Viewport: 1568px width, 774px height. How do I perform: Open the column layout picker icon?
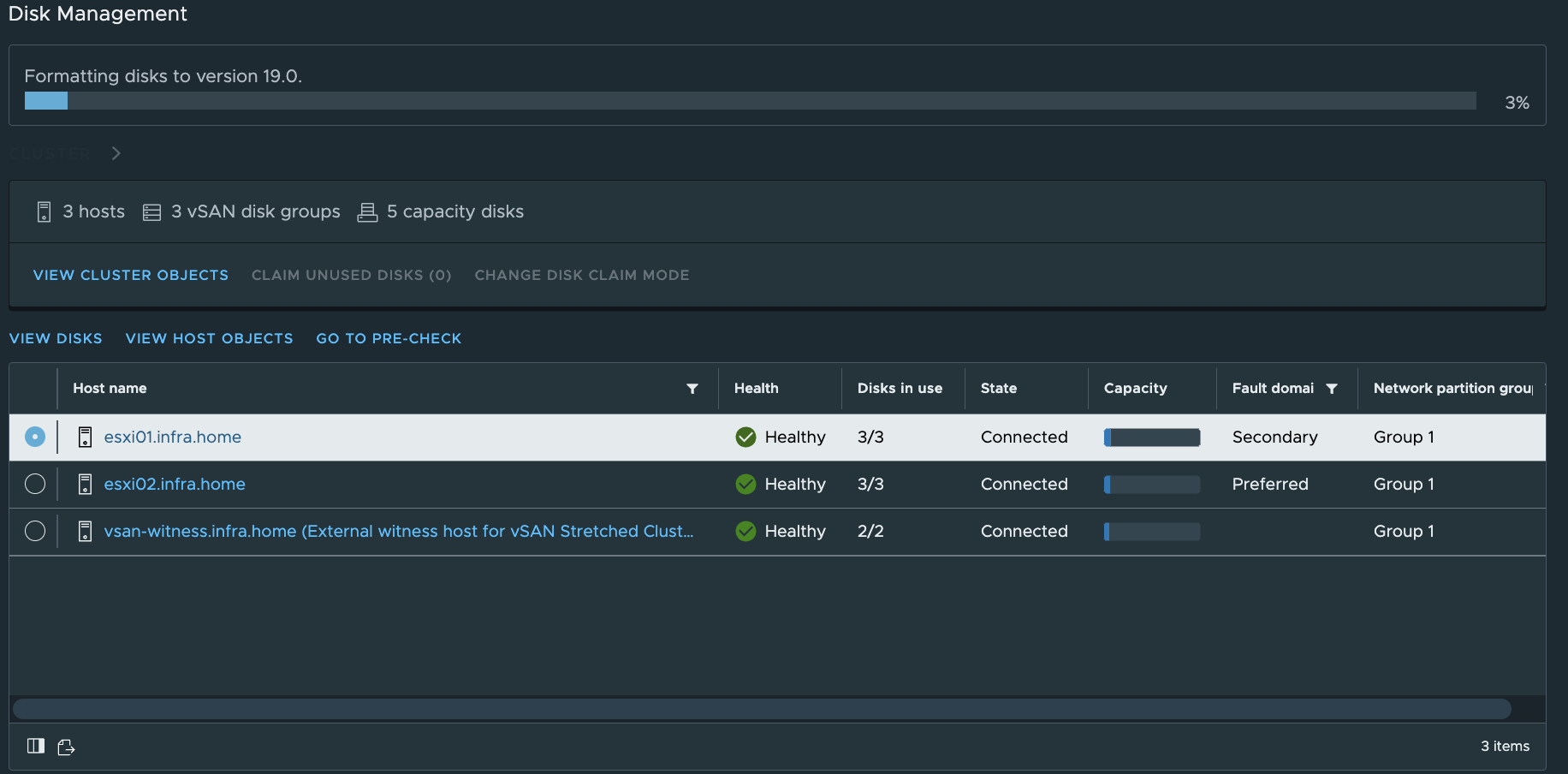point(35,746)
